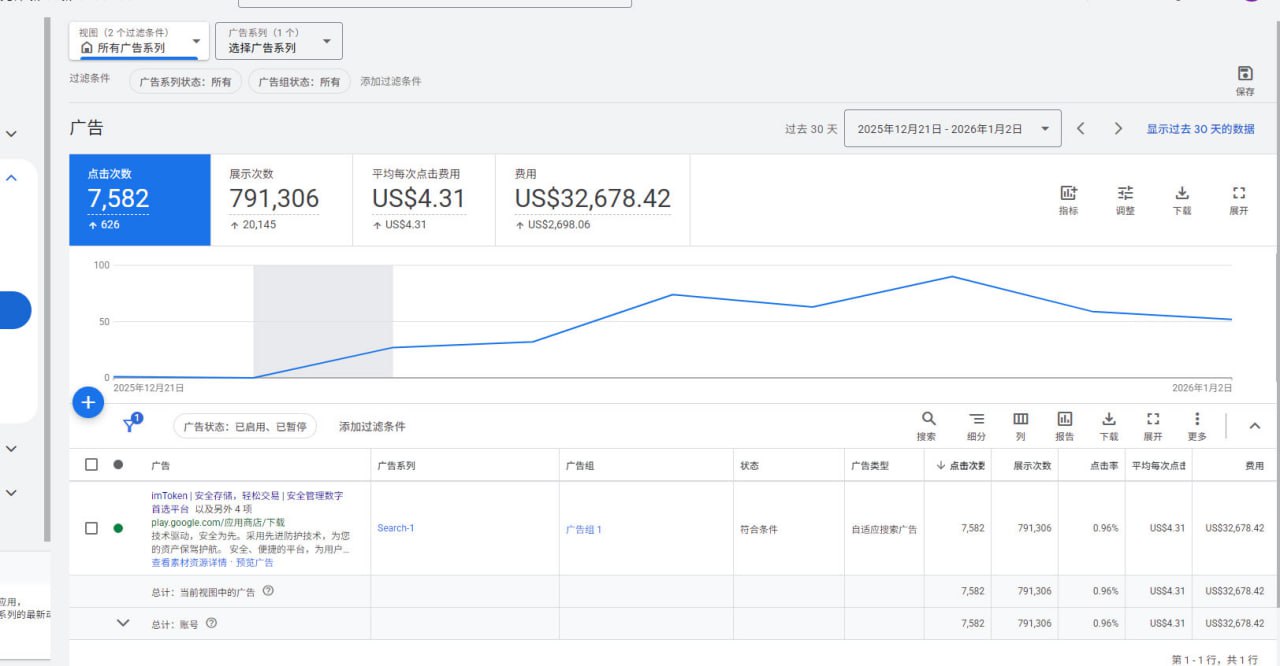The height and width of the screenshot is (666, 1280).
Task: Tick the select-all checkbox in header
Action: [x=92, y=465]
